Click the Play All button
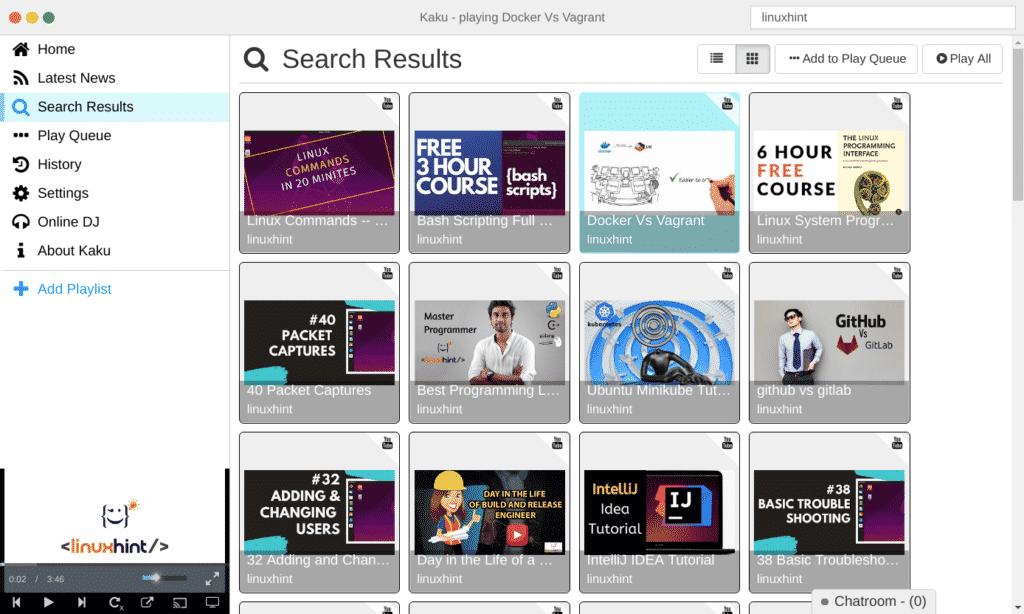The height and width of the screenshot is (614, 1024). coord(963,59)
